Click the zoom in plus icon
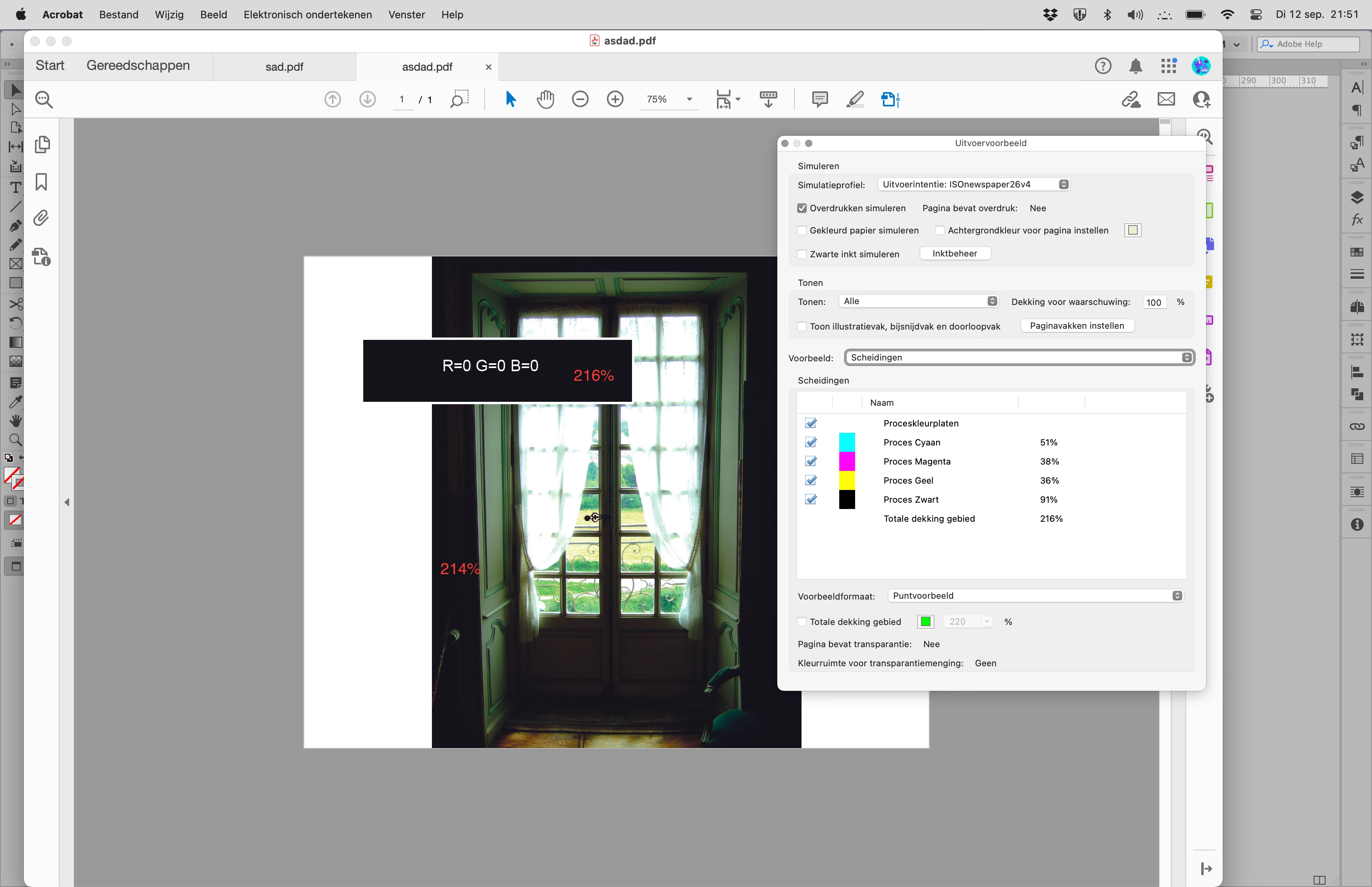The height and width of the screenshot is (887, 1372). click(x=615, y=100)
